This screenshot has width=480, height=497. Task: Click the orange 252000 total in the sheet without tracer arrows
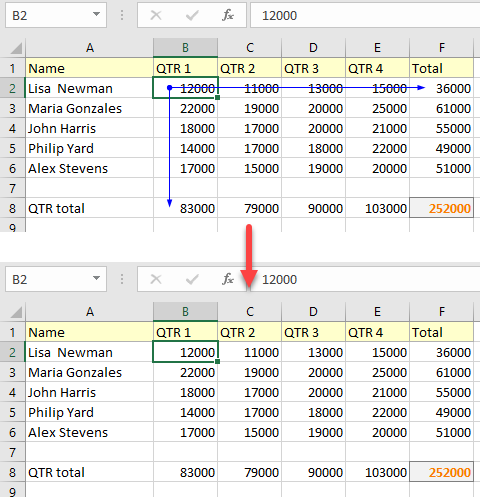[x=442, y=472]
